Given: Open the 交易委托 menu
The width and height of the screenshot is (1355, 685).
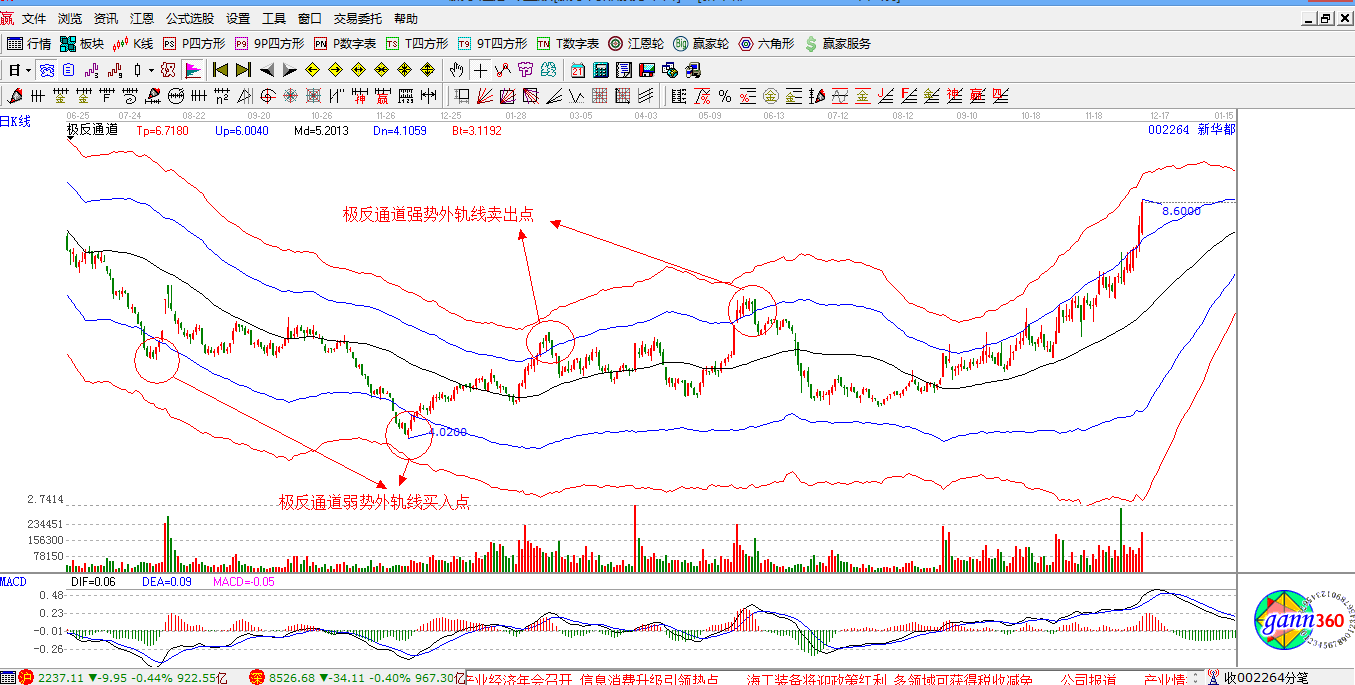Looking at the screenshot, I should coord(358,18).
